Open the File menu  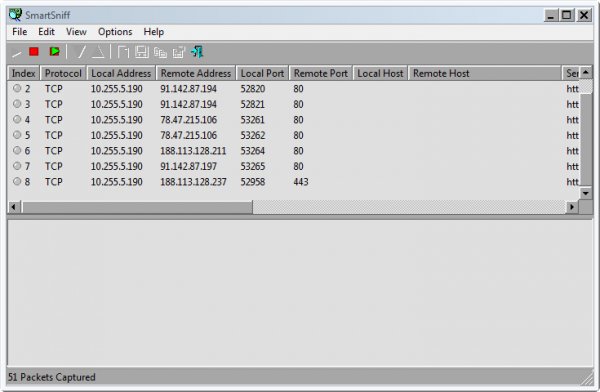coord(20,32)
